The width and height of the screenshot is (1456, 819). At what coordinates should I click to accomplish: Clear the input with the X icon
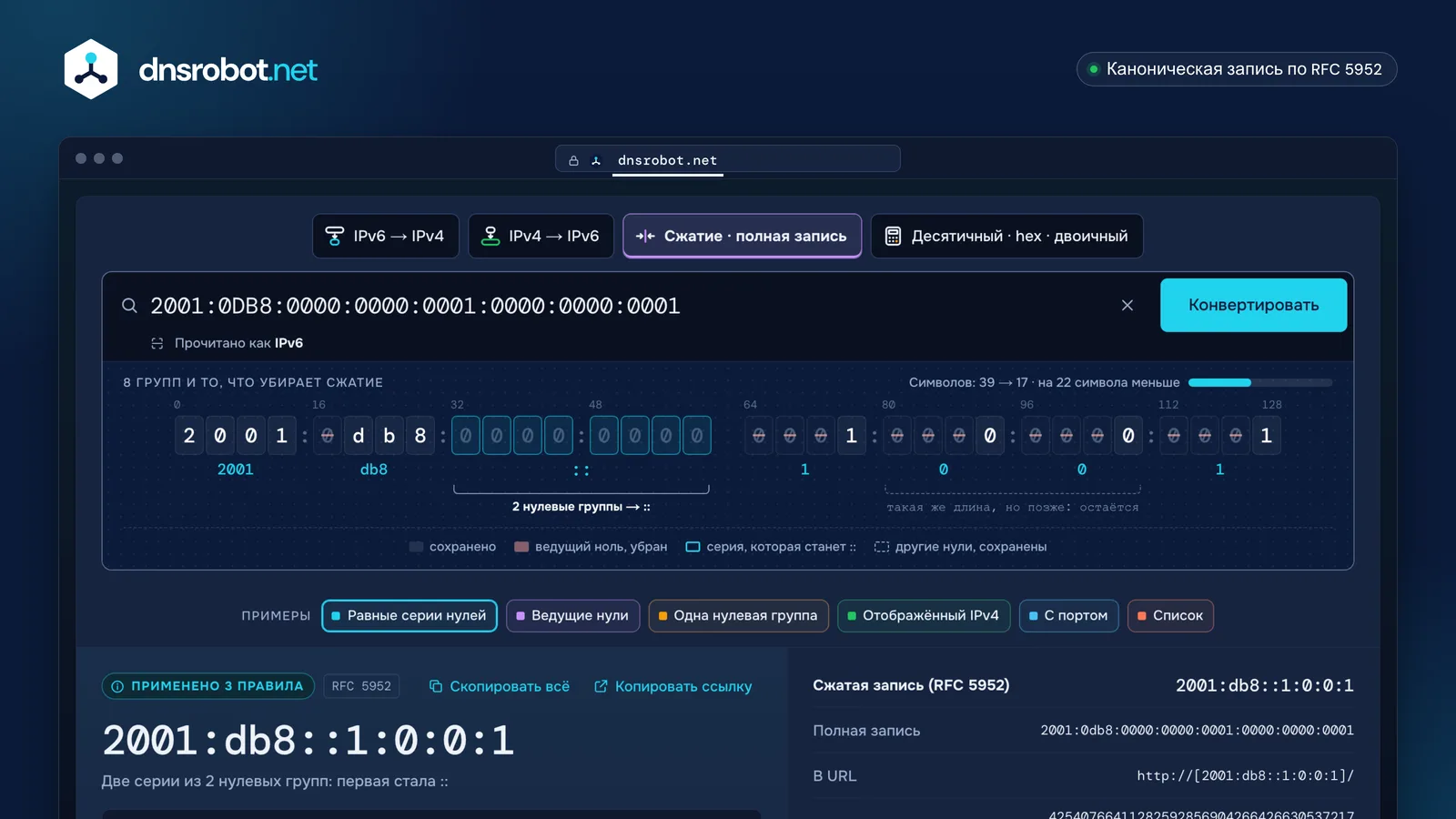click(x=1127, y=305)
